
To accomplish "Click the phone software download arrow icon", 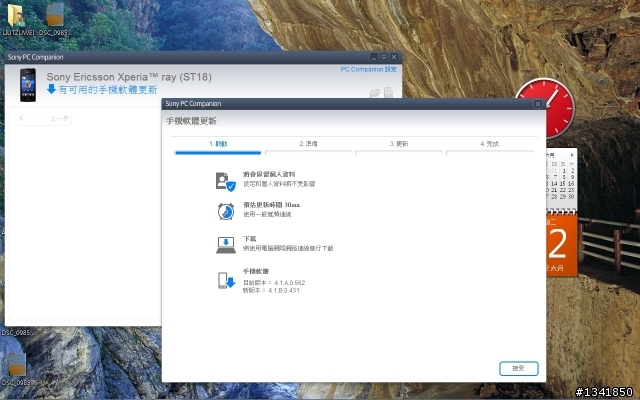I will 227,280.
